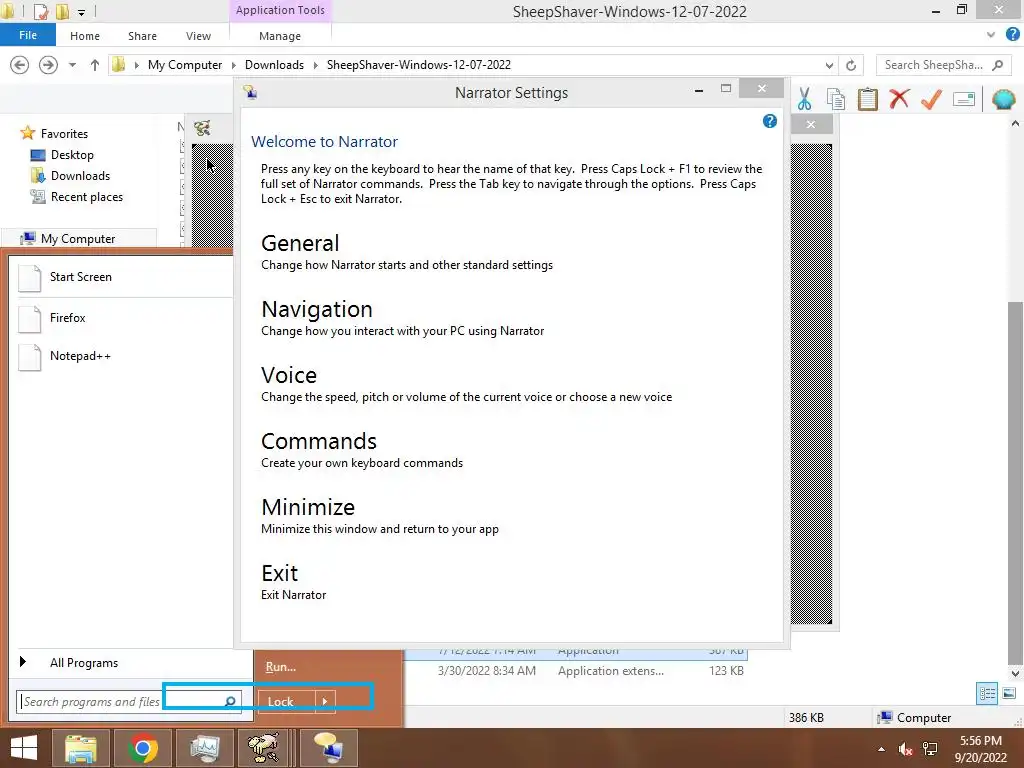This screenshot has width=1024, height=768.
Task: Click the red X Delete icon
Action: pyautogui.click(x=899, y=99)
